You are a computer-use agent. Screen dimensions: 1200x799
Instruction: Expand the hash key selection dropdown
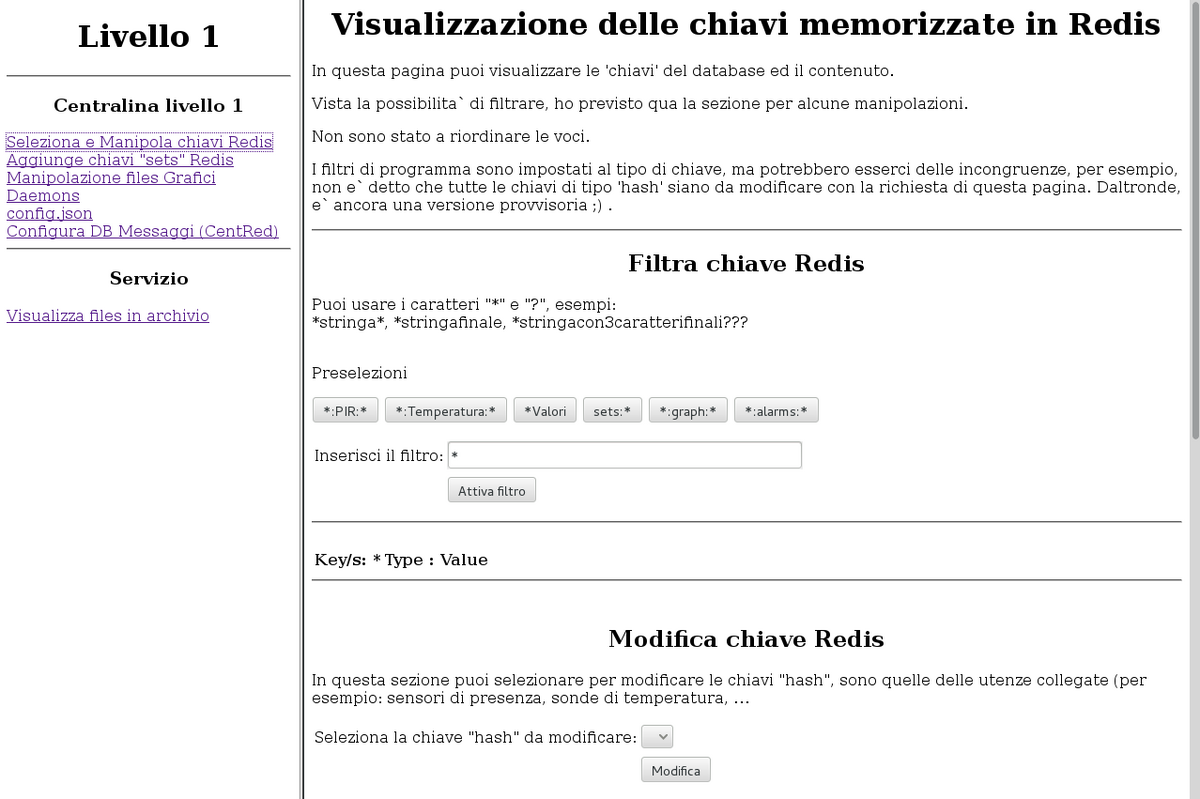(657, 737)
